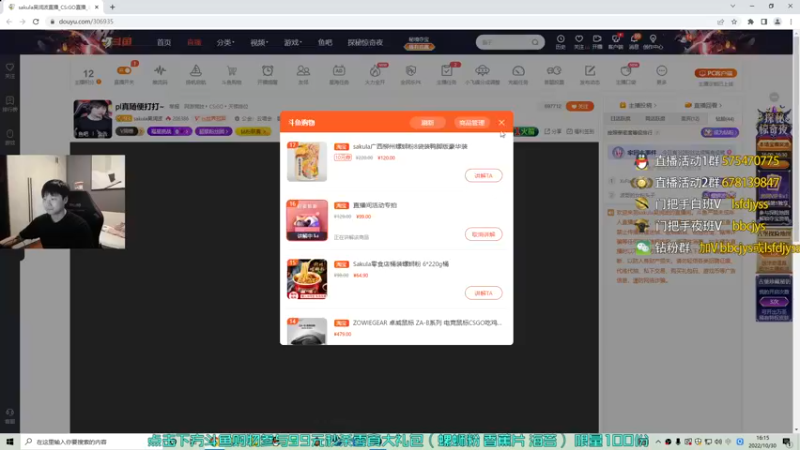Open the browser extensions puzzle icon

point(751,21)
